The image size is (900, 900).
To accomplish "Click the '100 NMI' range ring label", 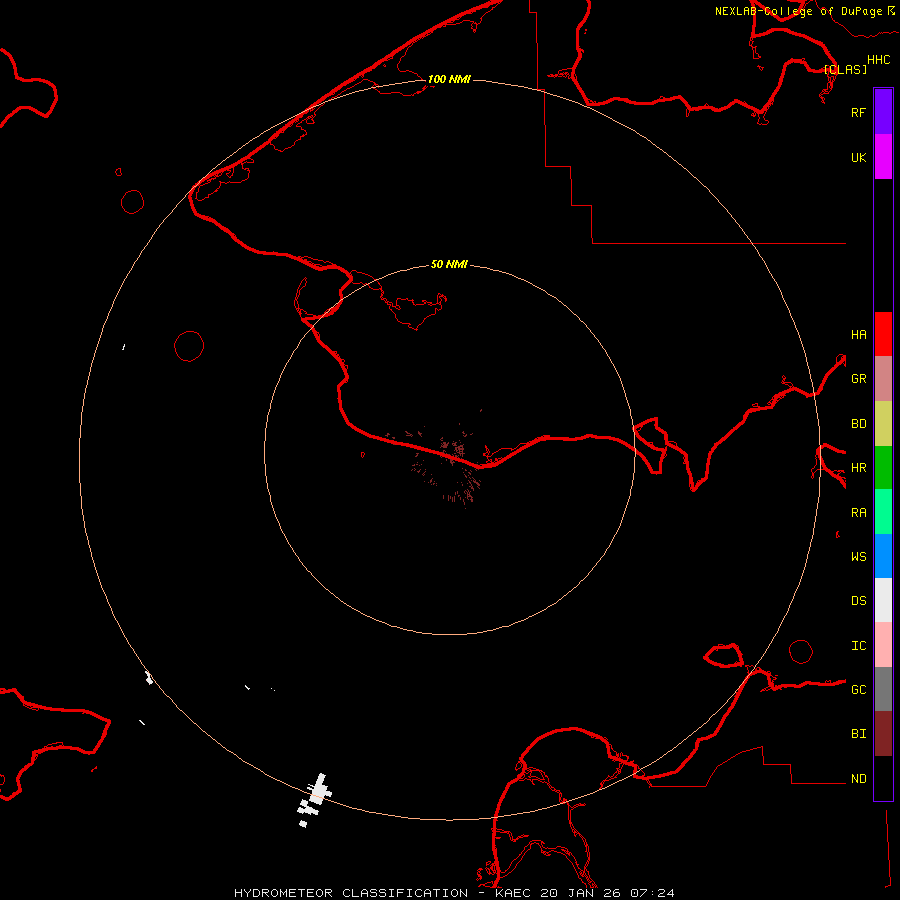I will 449,79.
